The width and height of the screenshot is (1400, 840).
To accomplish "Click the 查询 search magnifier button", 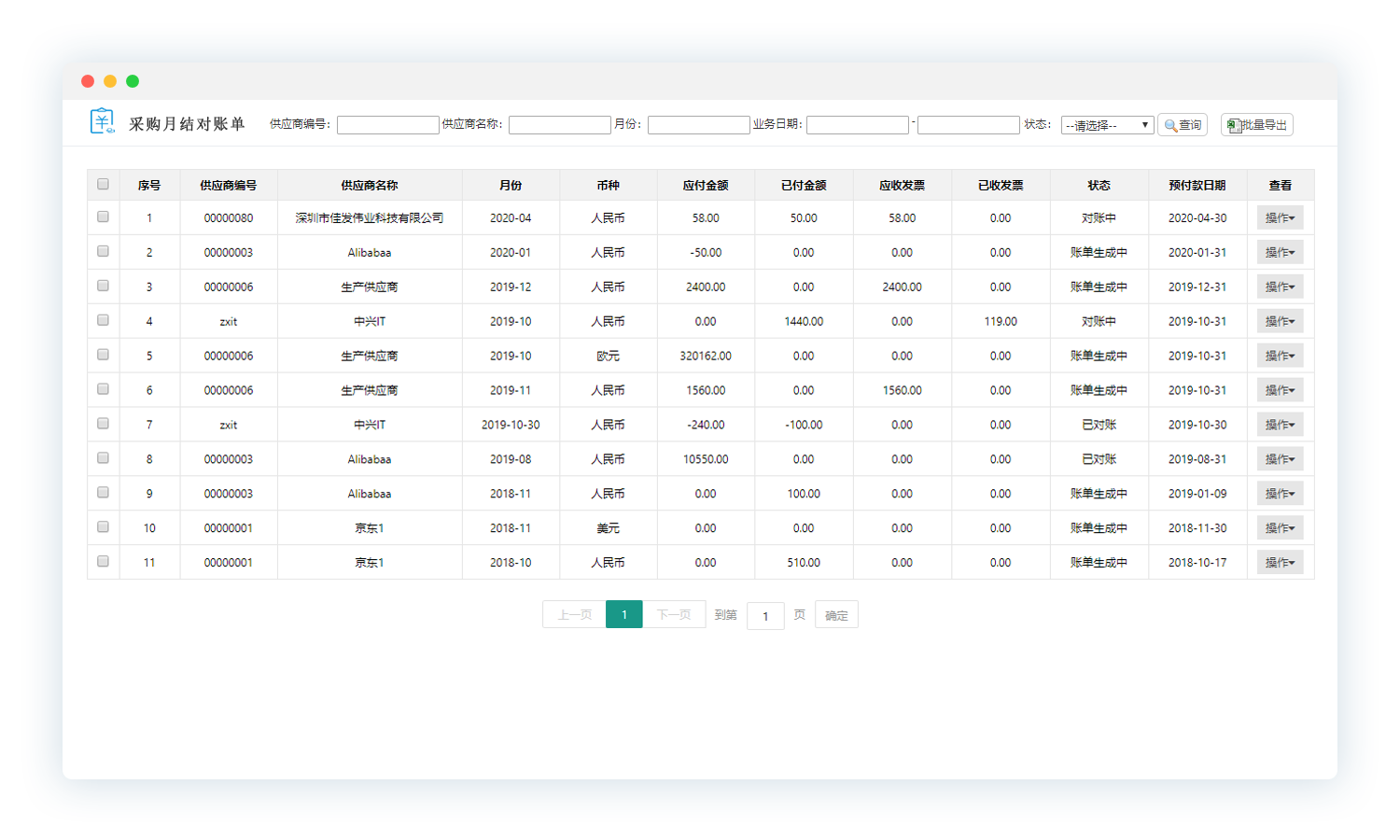I will (x=1183, y=125).
